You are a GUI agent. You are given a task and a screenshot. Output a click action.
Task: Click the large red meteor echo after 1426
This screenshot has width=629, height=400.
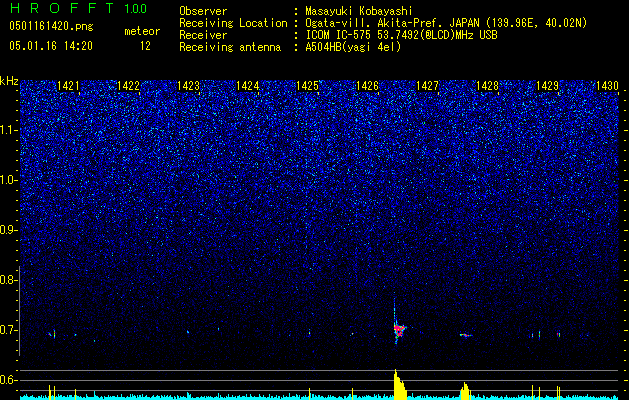[399, 330]
